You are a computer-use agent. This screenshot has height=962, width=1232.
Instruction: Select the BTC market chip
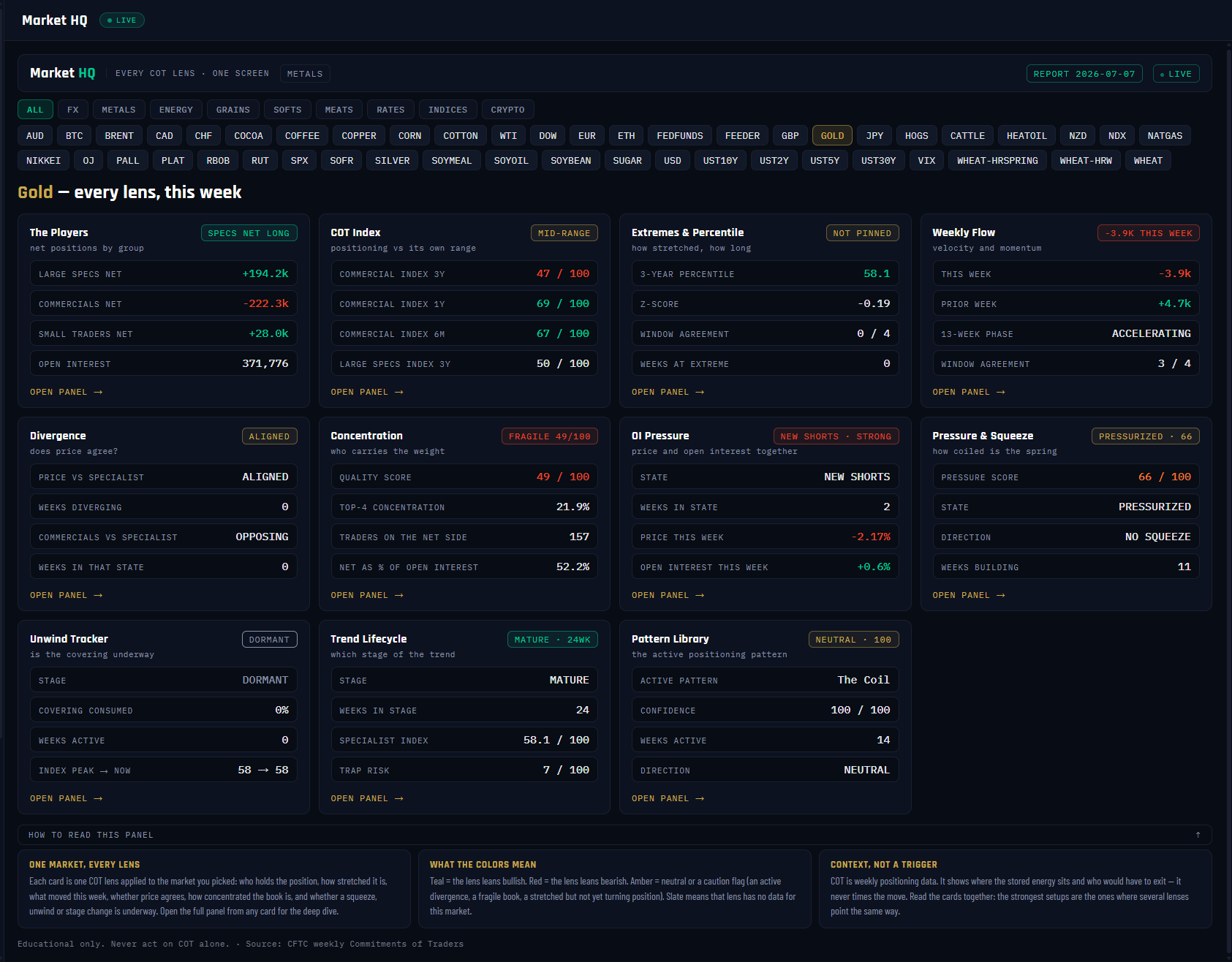(x=74, y=136)
